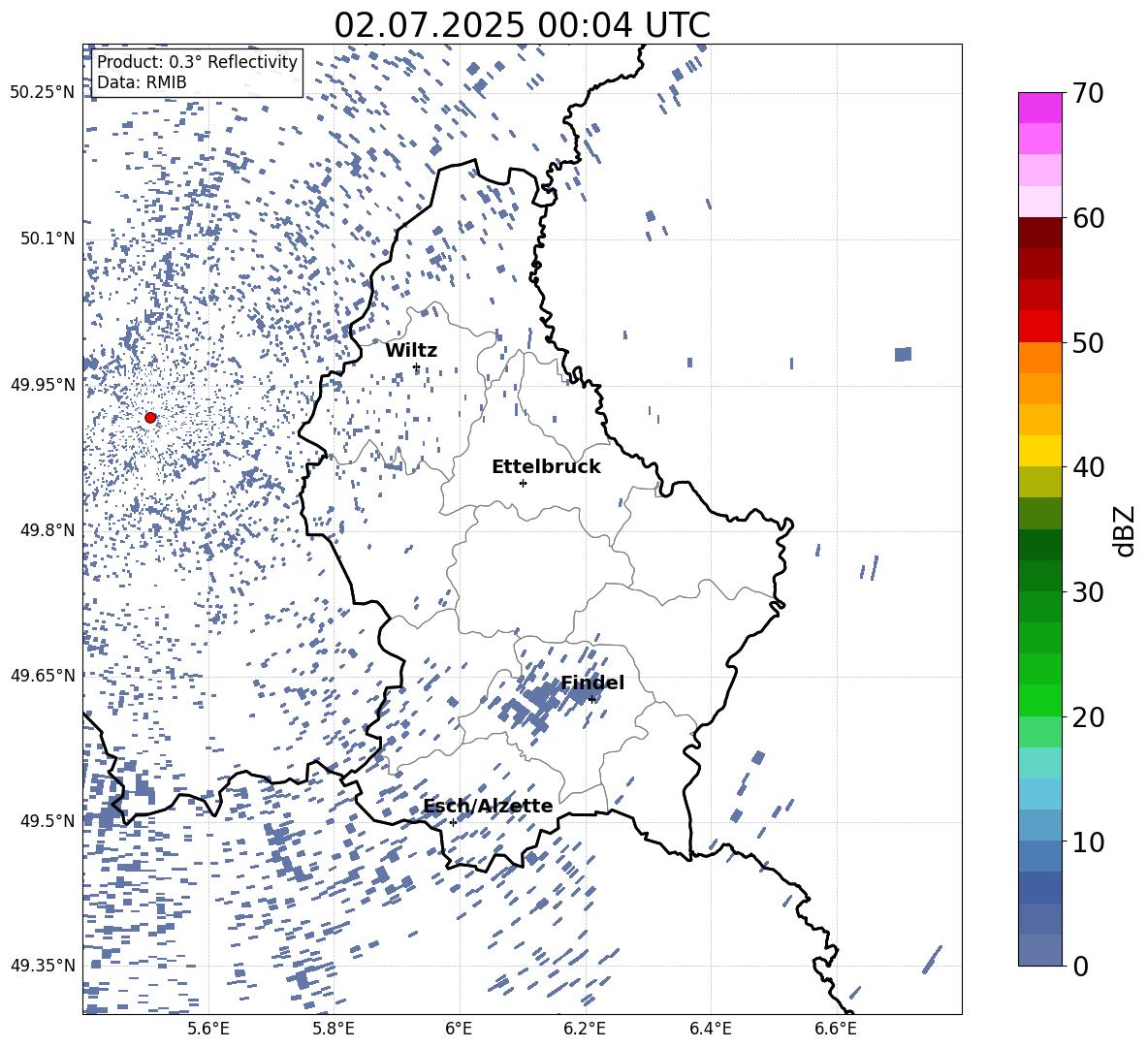Click the Esch/Alzette station cross marker
Screen dimensions: 1148x1048
pyautogui.click(x=453, y=822)
